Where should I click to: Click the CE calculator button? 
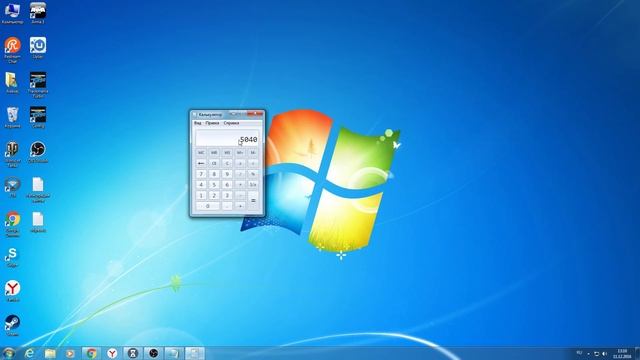tap(214, 163)
